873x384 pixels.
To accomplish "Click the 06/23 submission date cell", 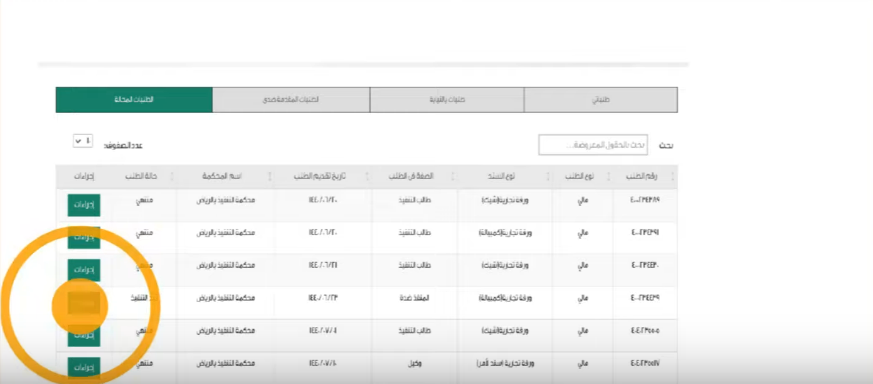I will coord(323,298).
